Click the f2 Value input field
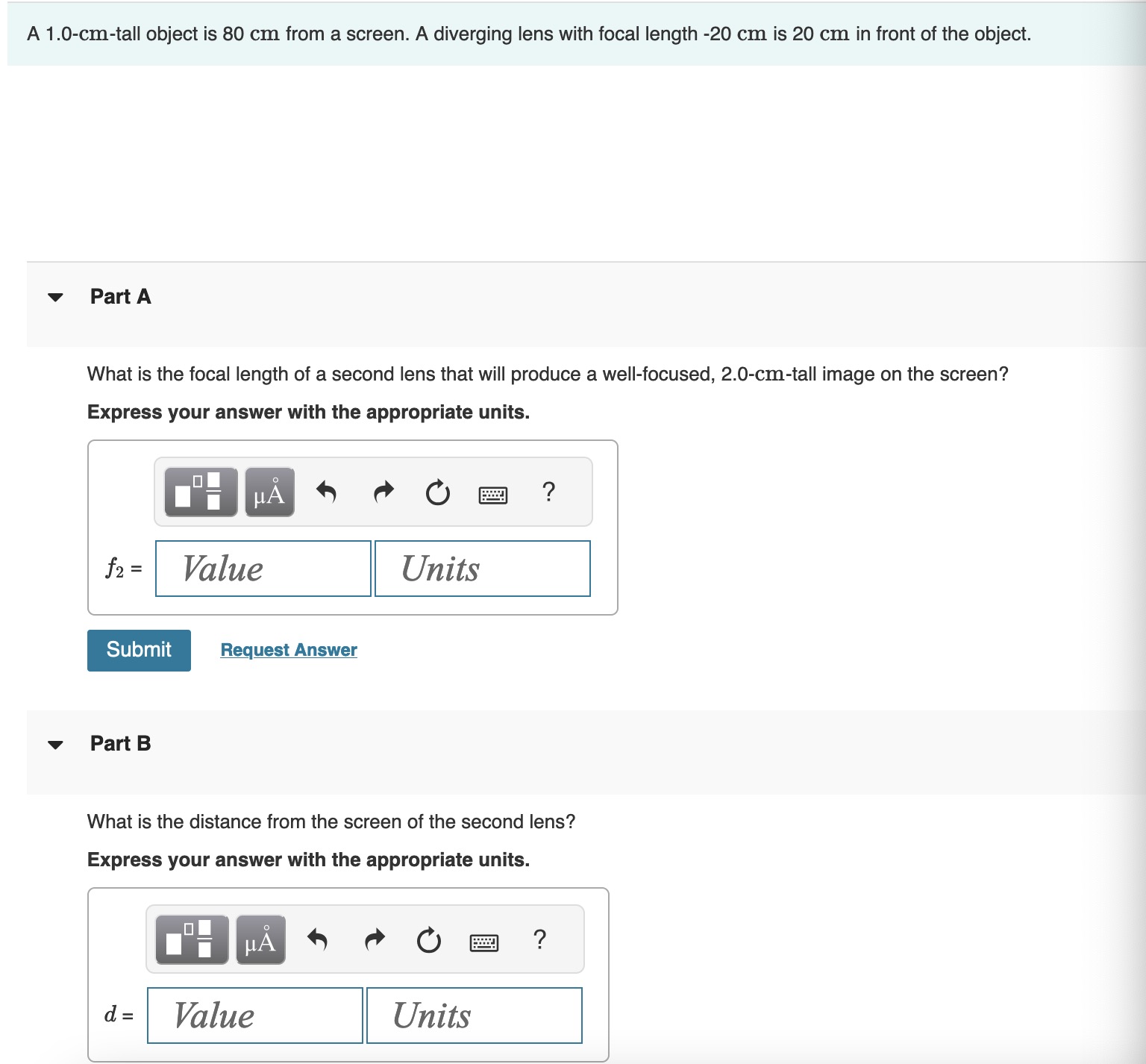1146x1064 pixels. [x=263, y=569]
